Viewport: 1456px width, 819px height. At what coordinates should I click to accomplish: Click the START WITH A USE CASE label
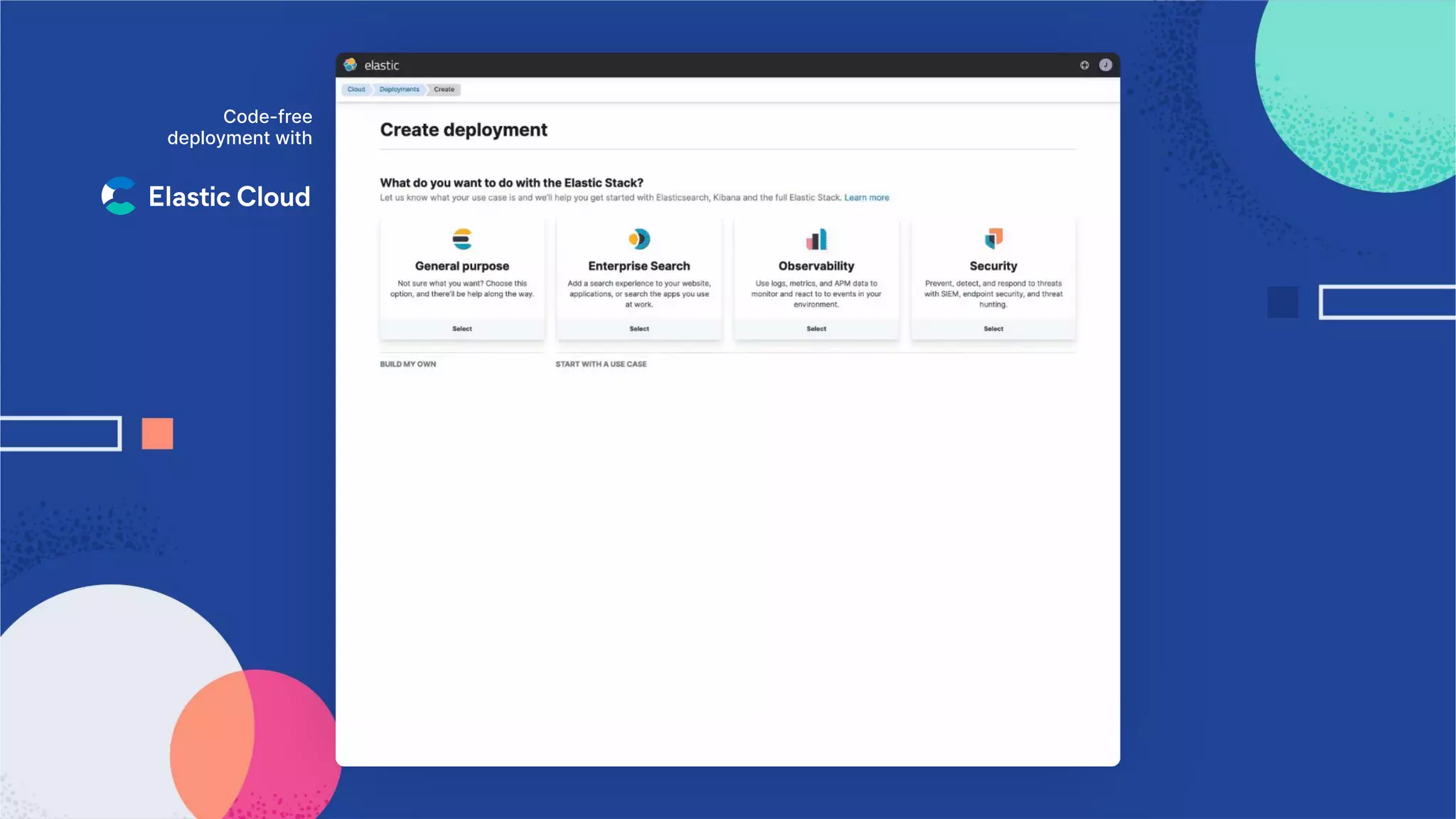tap(601, 364)
